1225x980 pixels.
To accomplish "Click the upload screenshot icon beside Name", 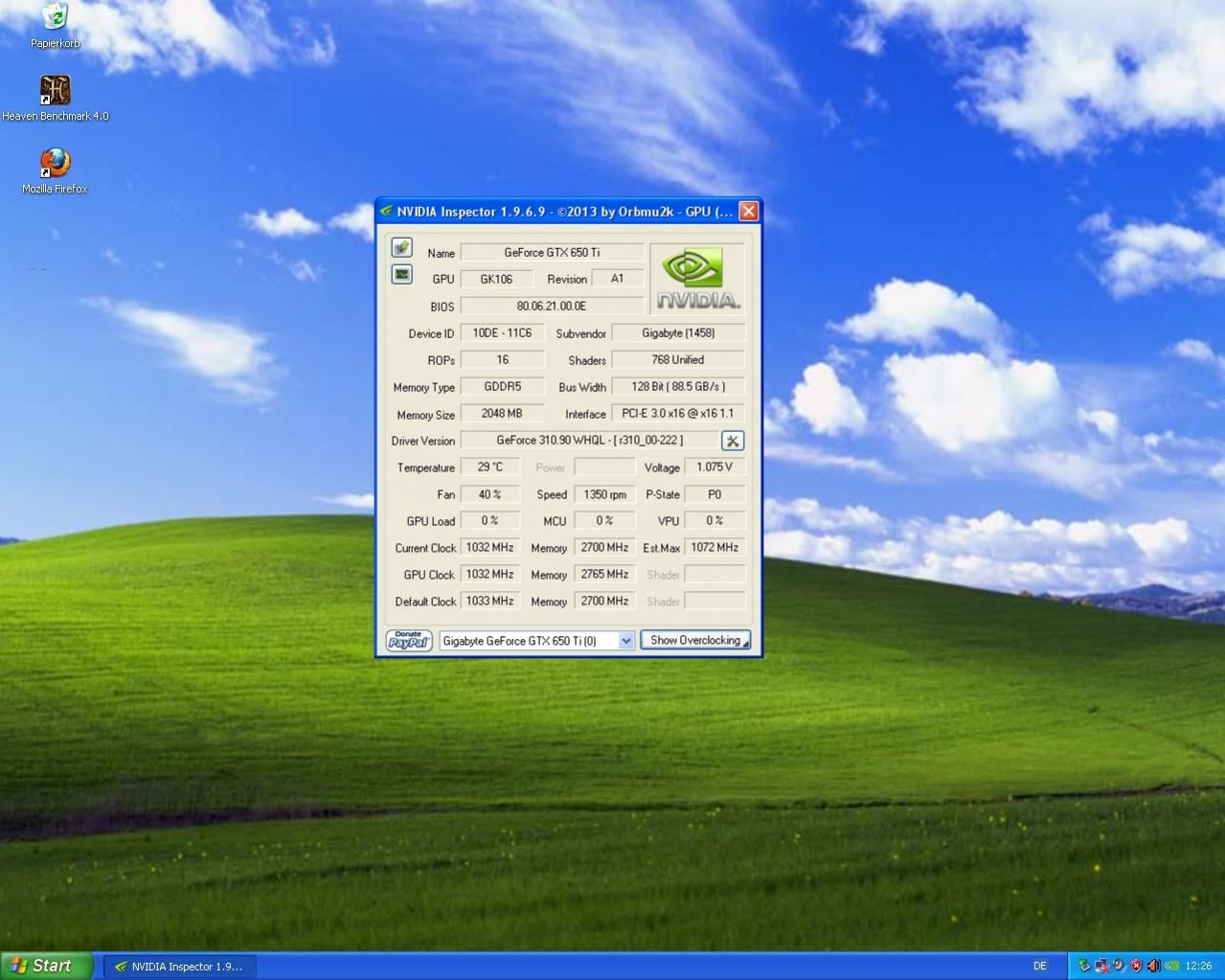I will point(401,248).
